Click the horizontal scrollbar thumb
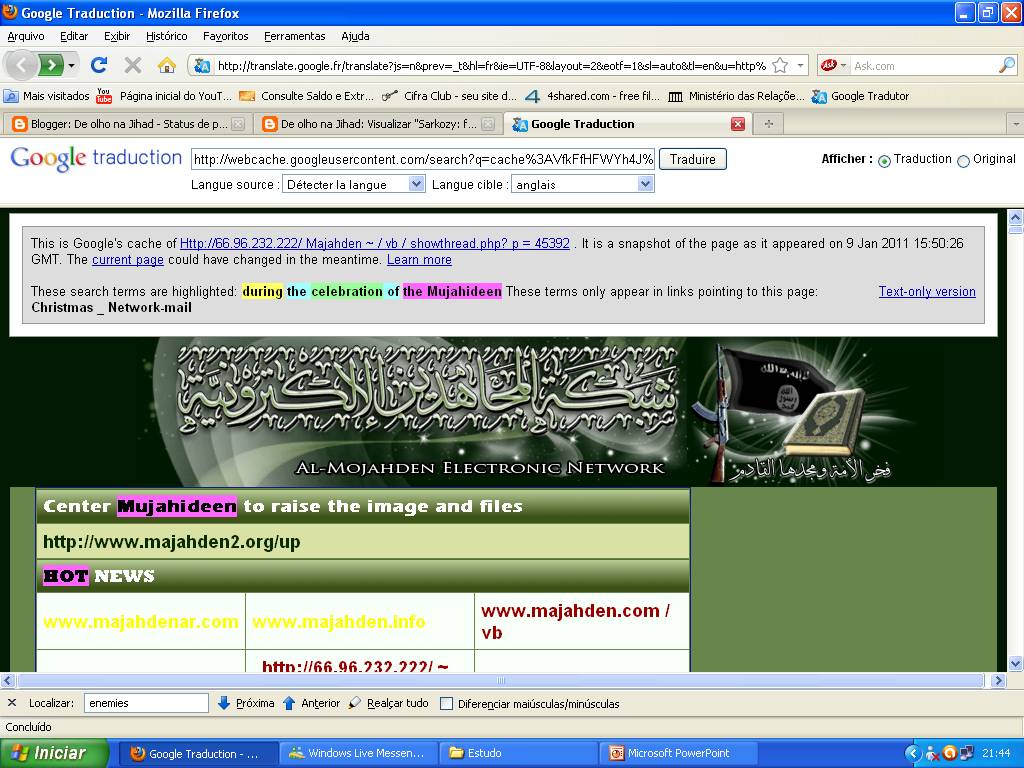This screenshot has height=768, width=1024. pos(500,680)
